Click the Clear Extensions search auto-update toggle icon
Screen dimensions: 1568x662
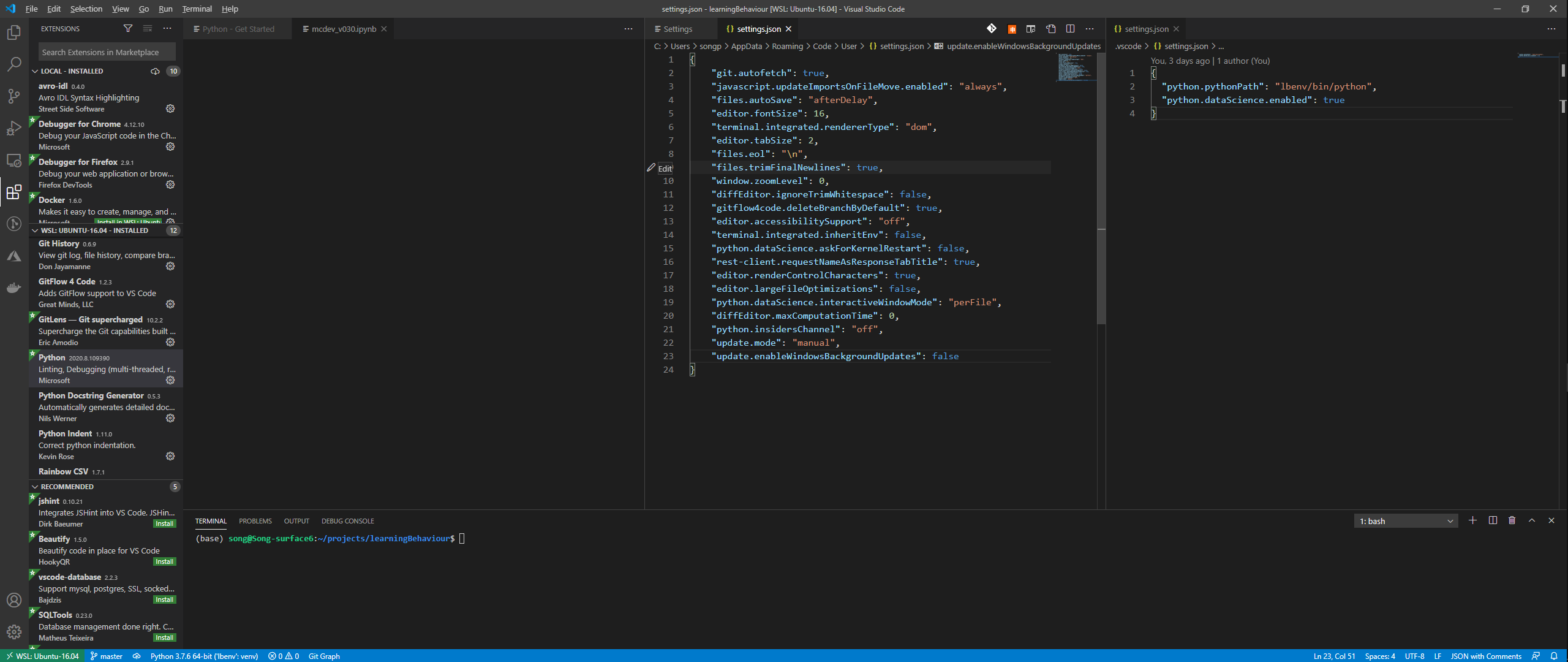click(155, 71)
